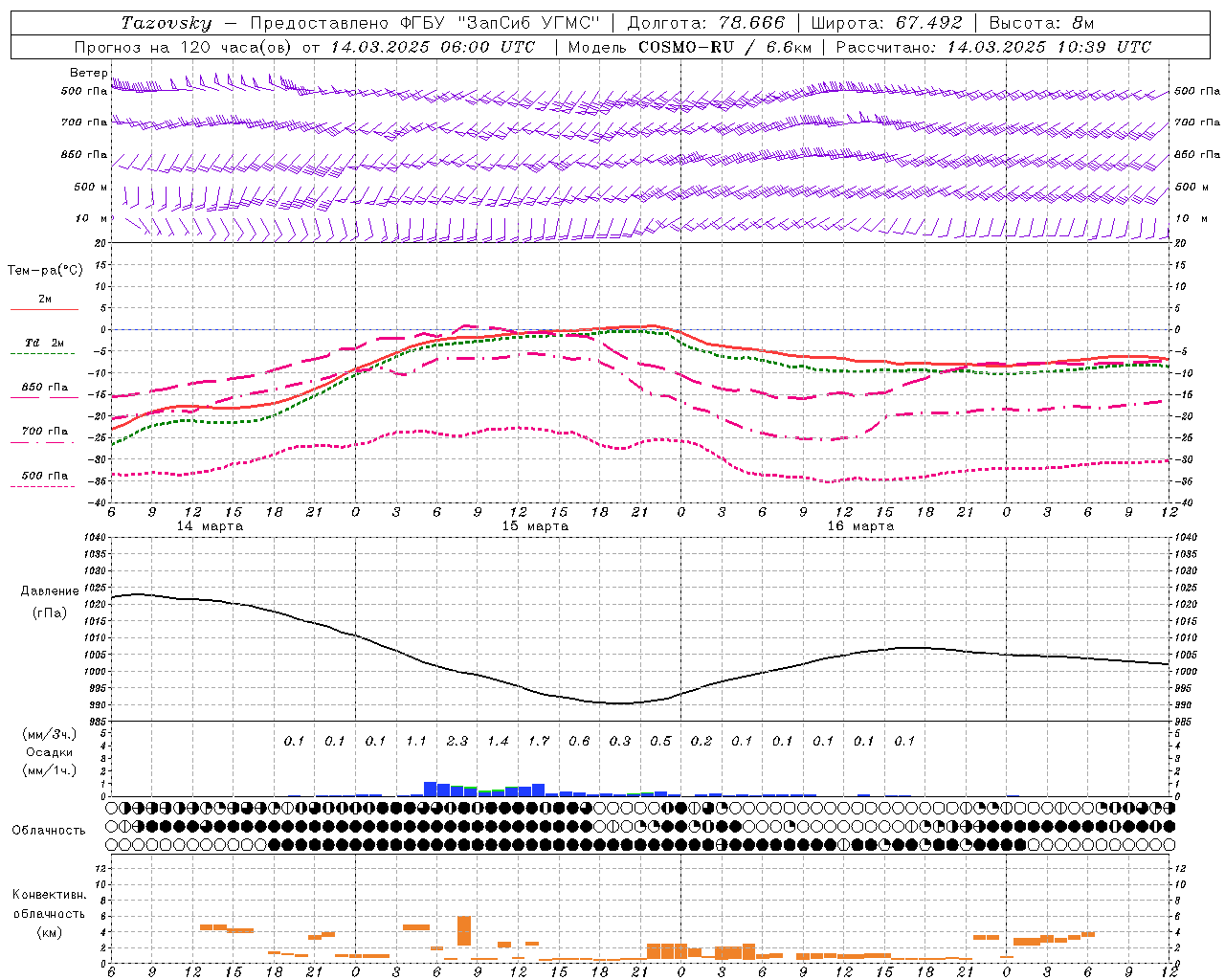Select the ФГБУ "ЗапСиб УГМС" provider text
This screenshot has width=1225, height=980.
click(x=498, y=23)
